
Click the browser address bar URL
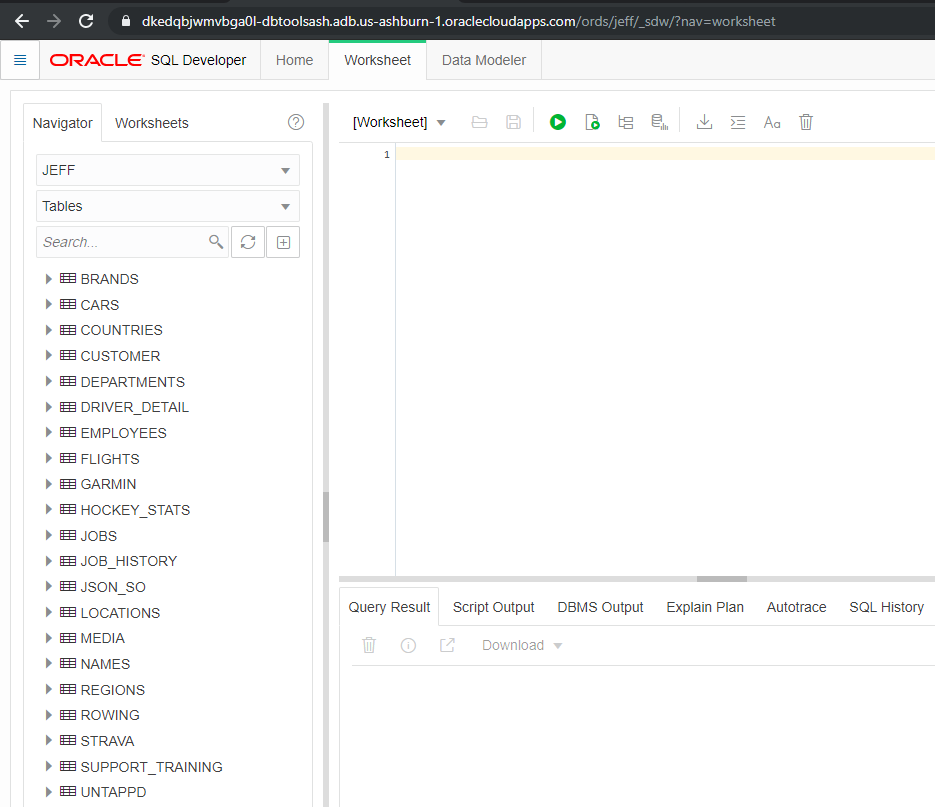click(x=458, y=21)
